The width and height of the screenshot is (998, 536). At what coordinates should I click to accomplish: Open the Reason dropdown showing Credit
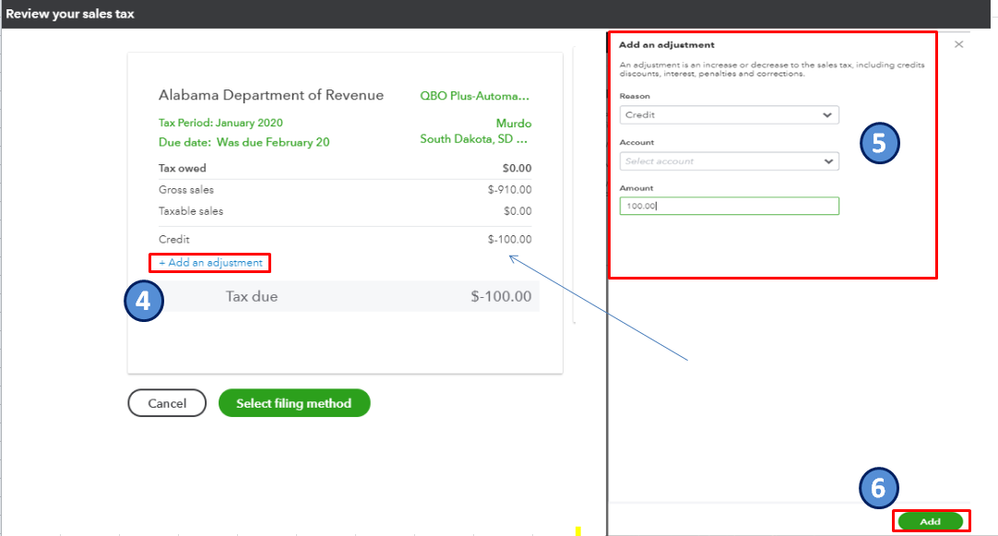point(729,115)
